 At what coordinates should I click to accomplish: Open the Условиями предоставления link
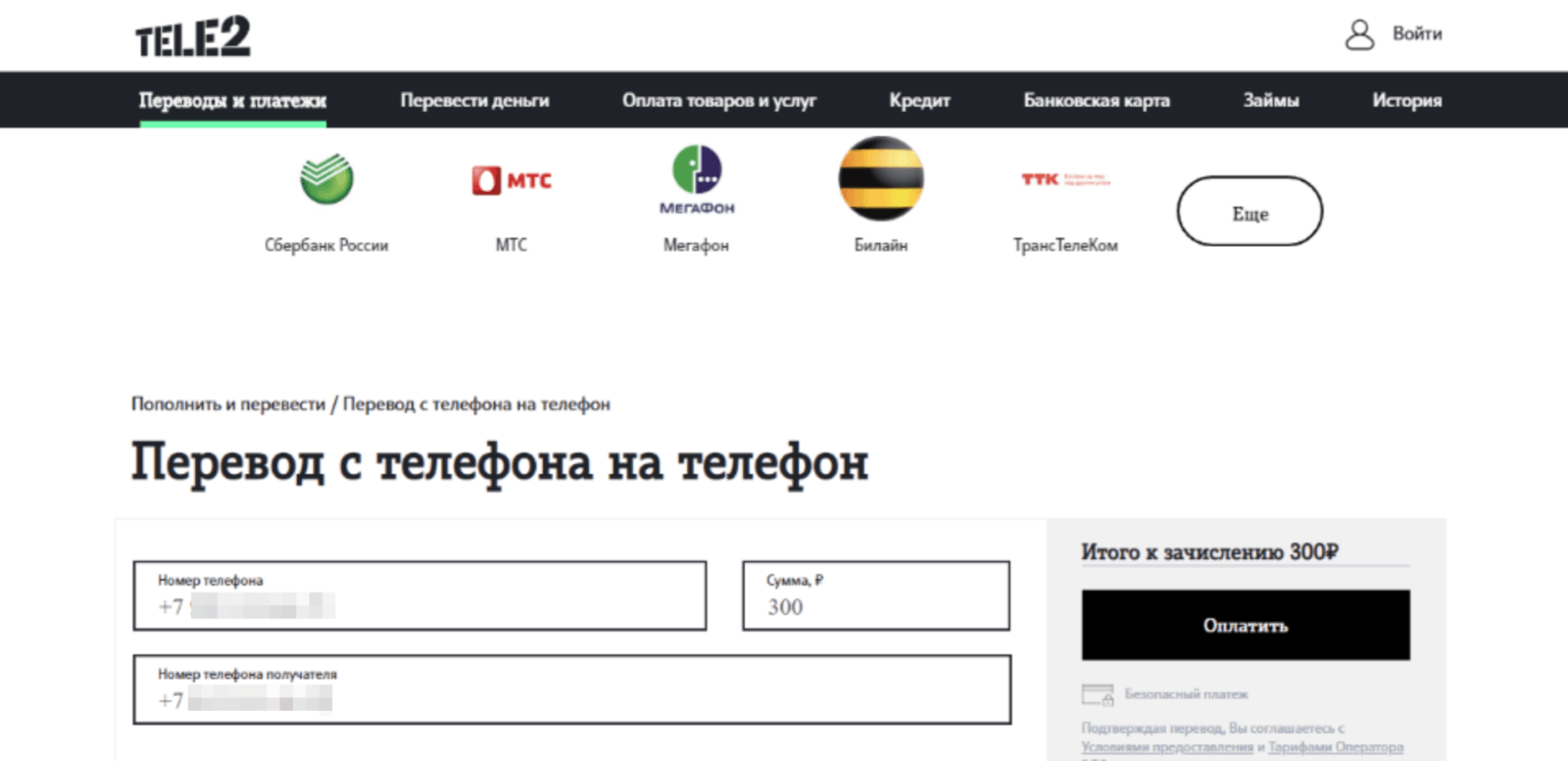[1167, 747]
